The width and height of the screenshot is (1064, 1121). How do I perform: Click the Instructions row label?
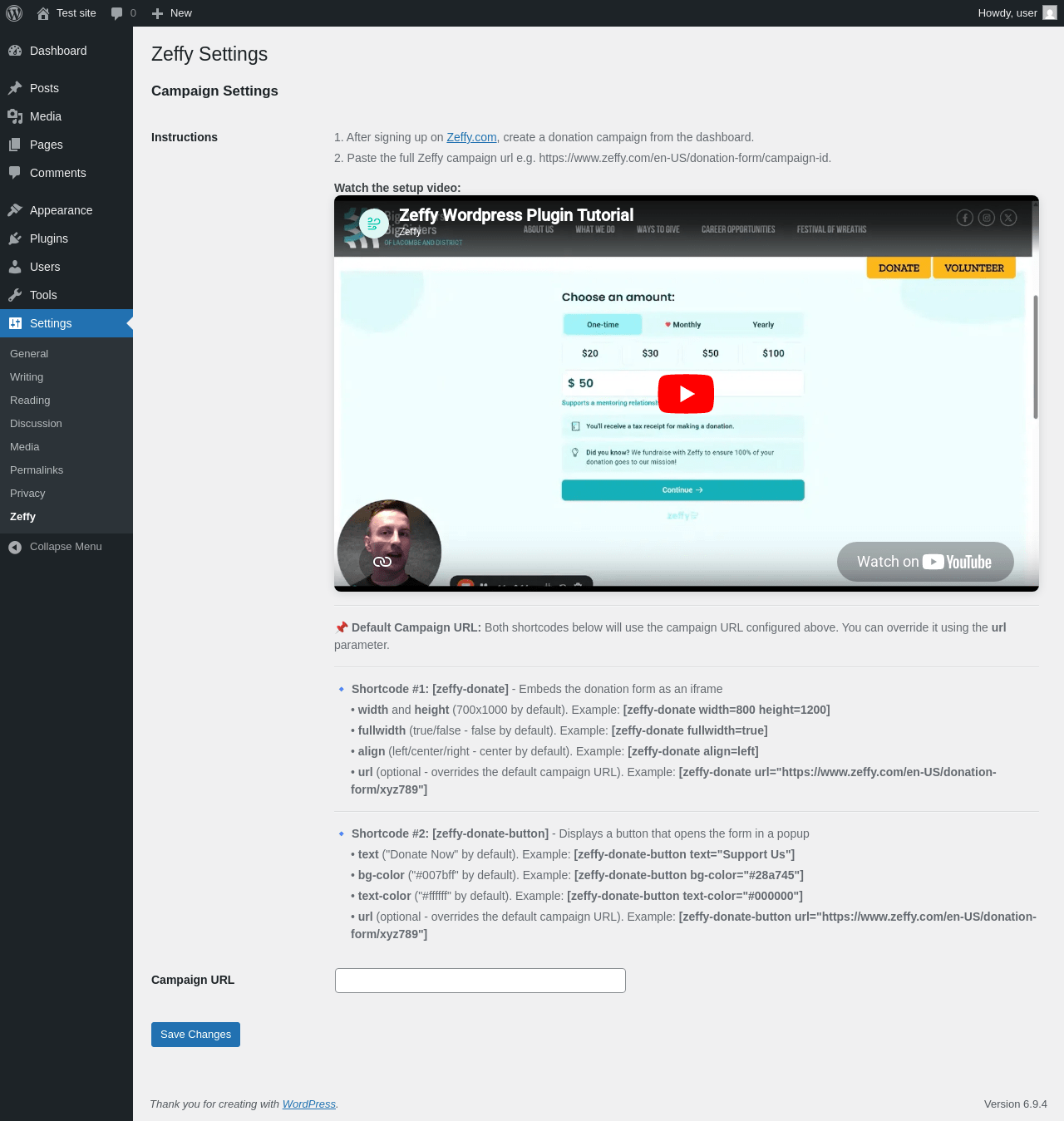coord(185,137)
